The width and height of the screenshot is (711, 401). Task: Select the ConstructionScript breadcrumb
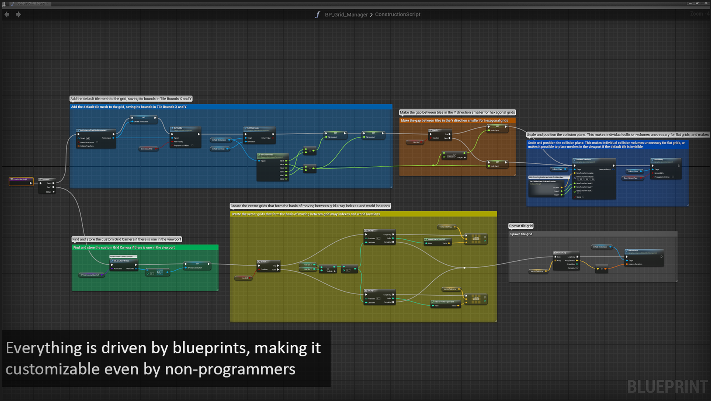398,14
